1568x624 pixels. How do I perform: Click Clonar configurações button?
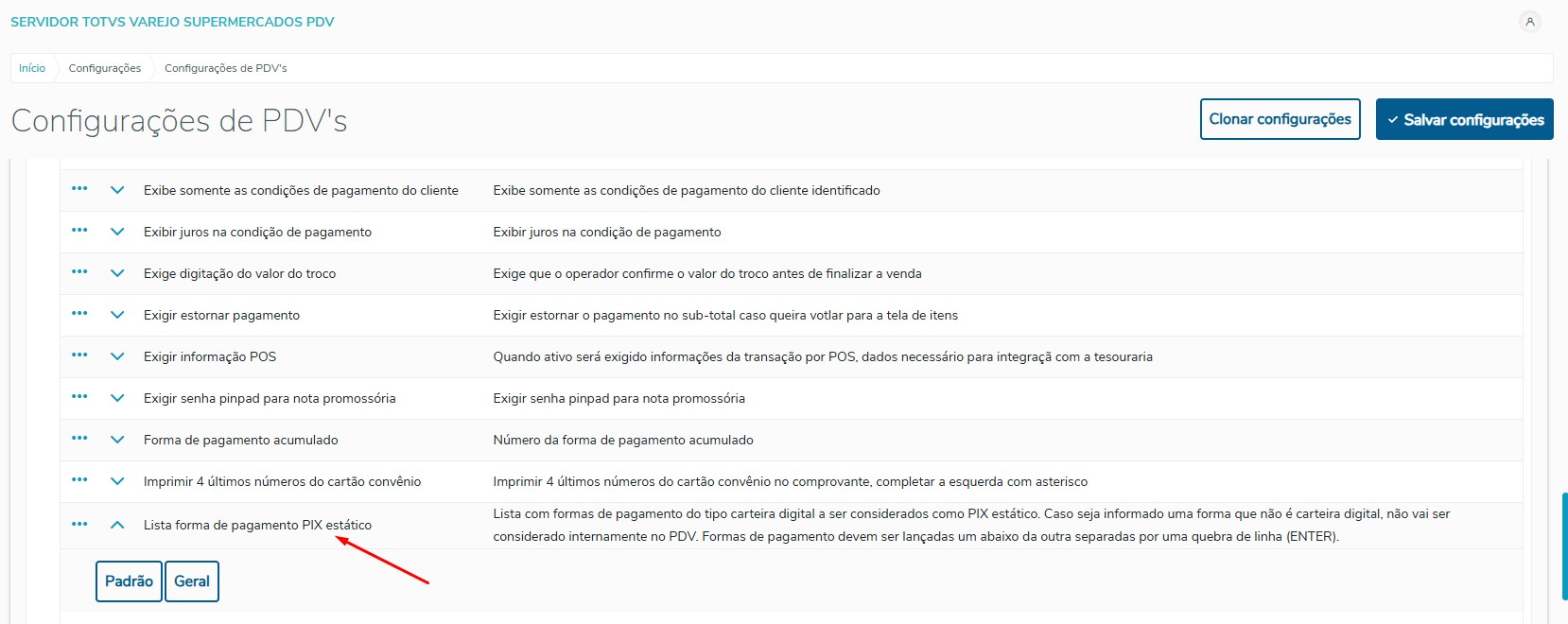(1280, 119)
